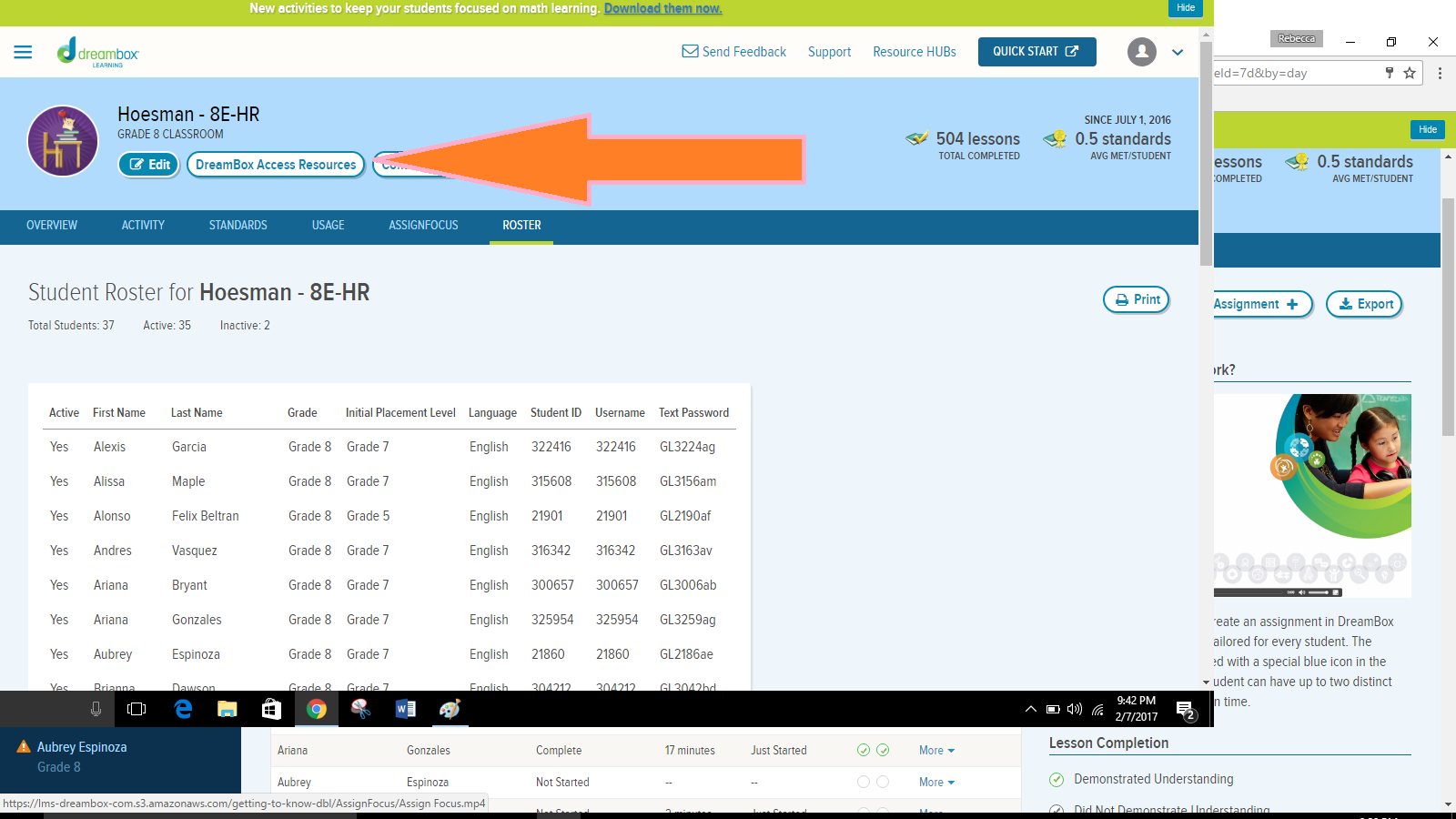The width and height of the screenshot is (1456, 819).
Task: Switch to the AssignFocus tab
Action: tap(423, 226)
